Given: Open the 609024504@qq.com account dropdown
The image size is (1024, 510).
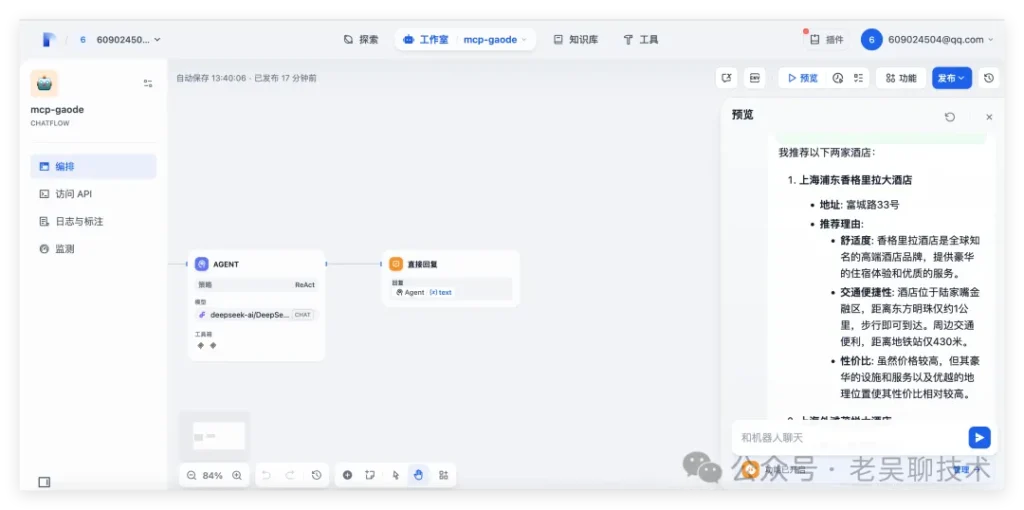Looking at the screenshot, I should pos(928,40).
